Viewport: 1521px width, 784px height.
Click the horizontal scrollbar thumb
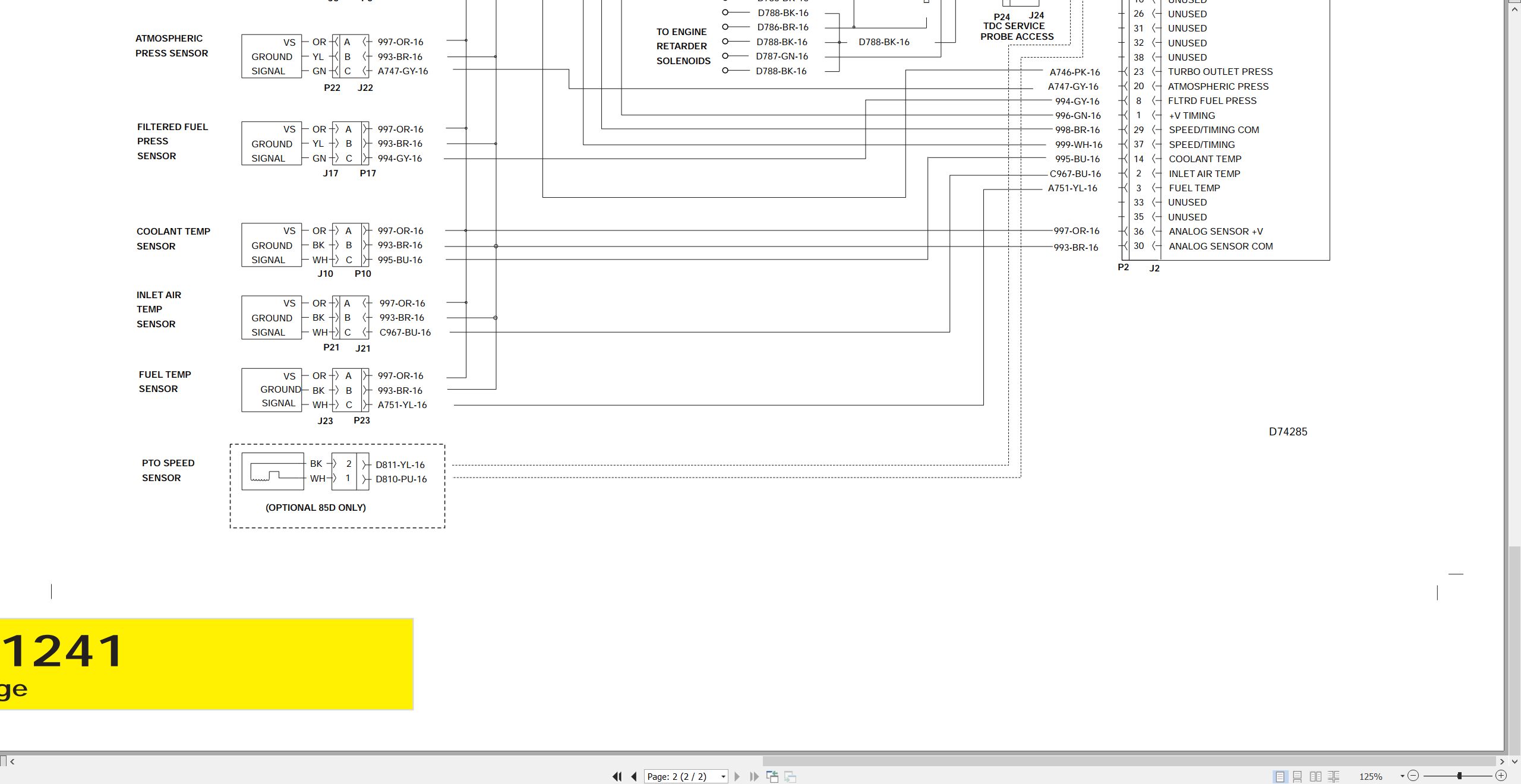pyautogui.click(x=1129, y=761)
